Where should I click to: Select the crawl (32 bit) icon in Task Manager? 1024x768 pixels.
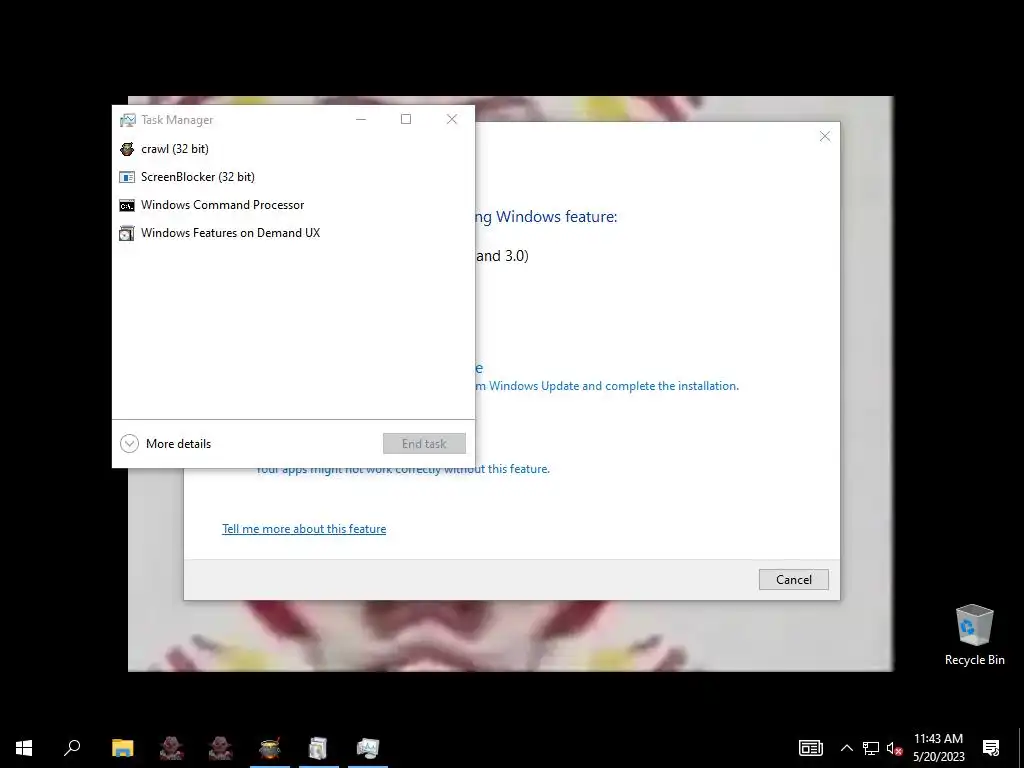127,149
